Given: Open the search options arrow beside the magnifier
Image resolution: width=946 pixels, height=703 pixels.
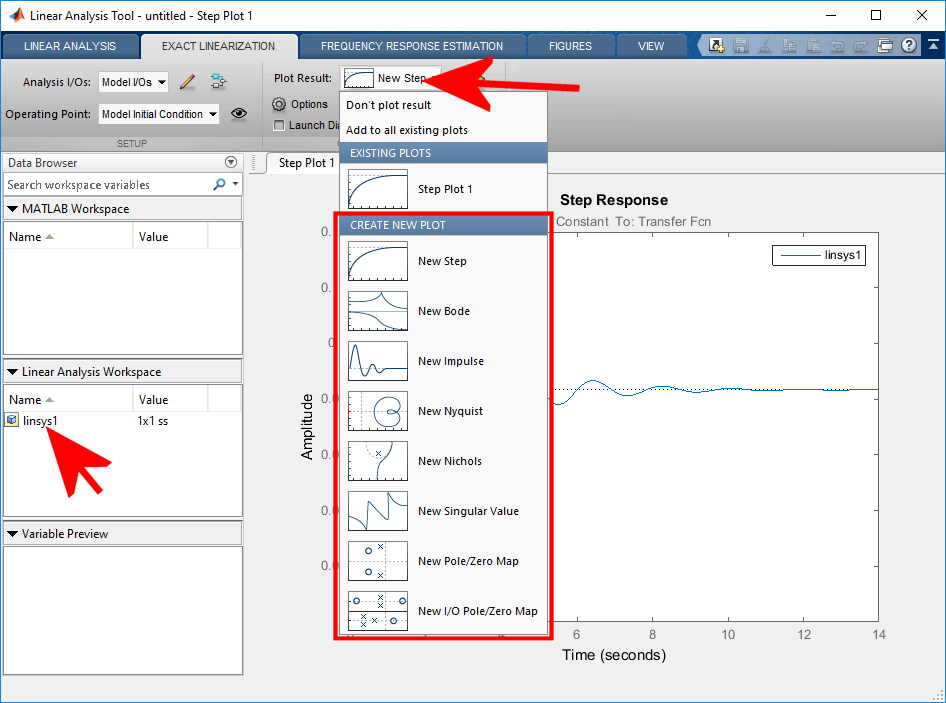Looking at the screenshot, I should [x=235, y=183].
